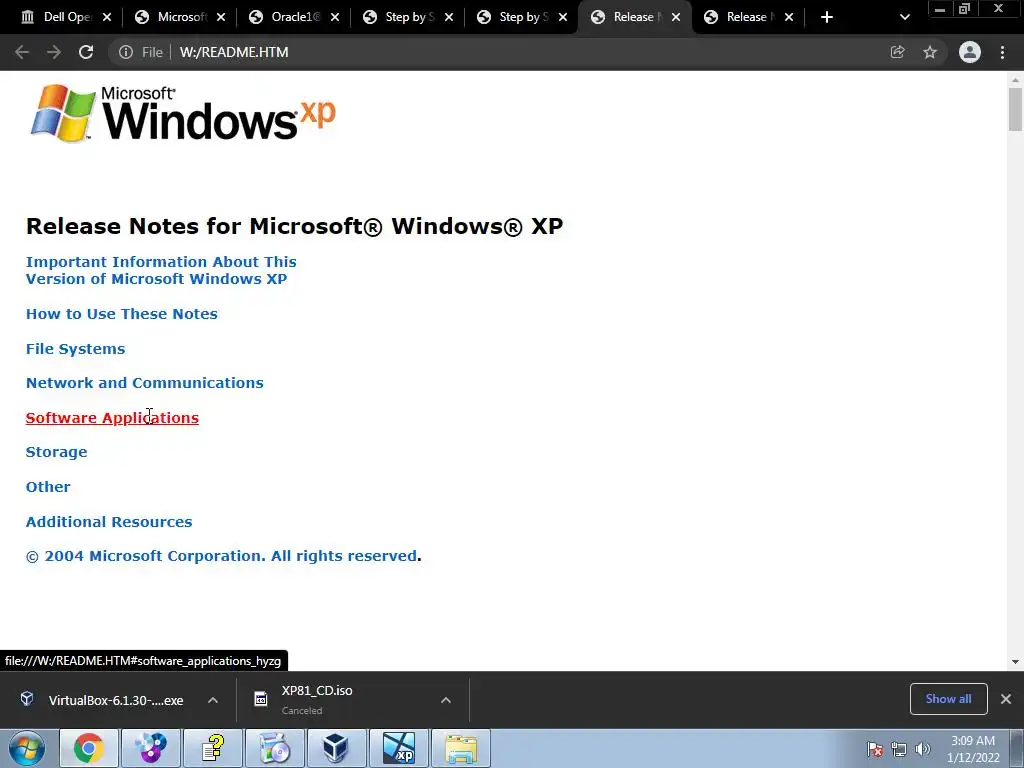Click the taskbar clock showing 3:09 AM
1024x768 pixels.
point(972,749)
